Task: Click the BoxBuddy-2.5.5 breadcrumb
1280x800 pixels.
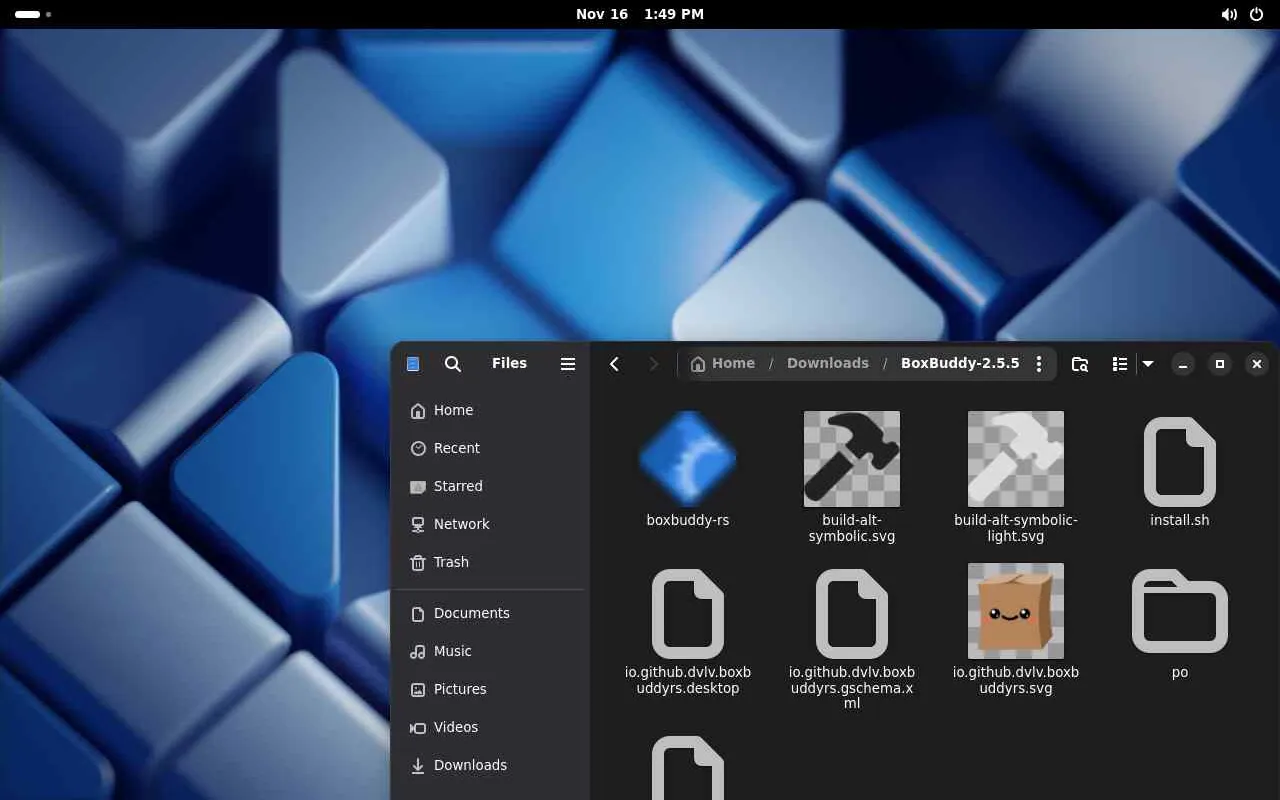Action: [x=960, y=364]
